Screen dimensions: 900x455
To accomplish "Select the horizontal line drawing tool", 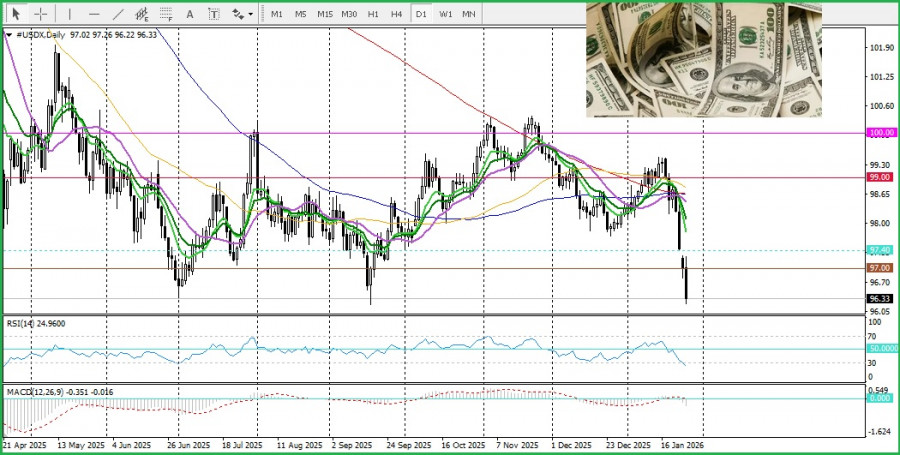I will (94, 14).
